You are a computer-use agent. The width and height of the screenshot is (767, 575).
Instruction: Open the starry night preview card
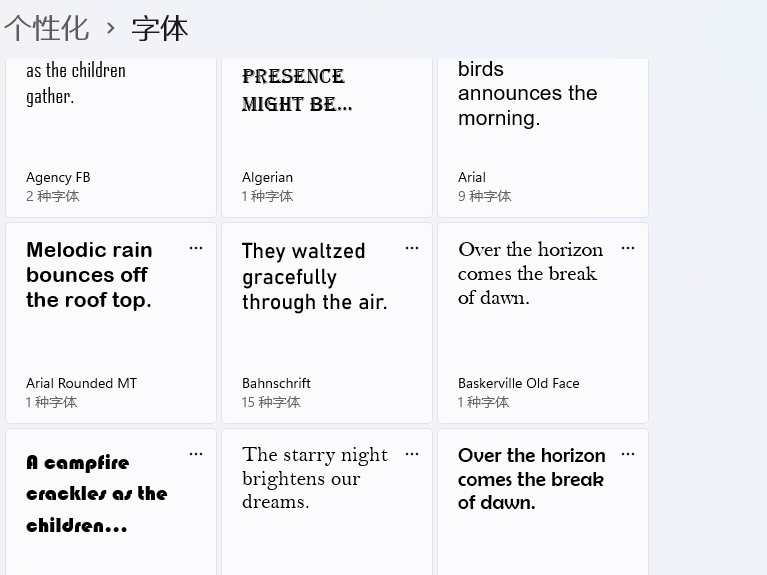click(327, 502)
